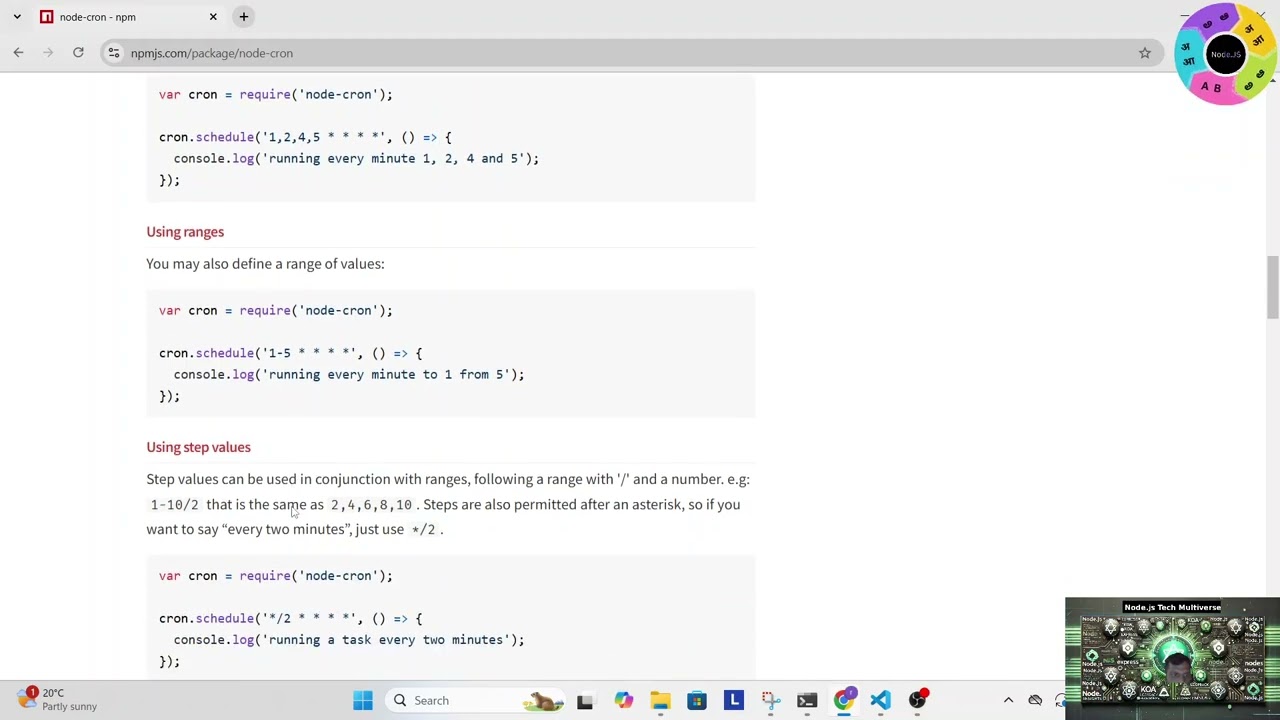Click the Node.js Tech Multiverse webcam overlay
Image resolution: width=1280 pixels, height=720 pixels.
pos(1172,658)
